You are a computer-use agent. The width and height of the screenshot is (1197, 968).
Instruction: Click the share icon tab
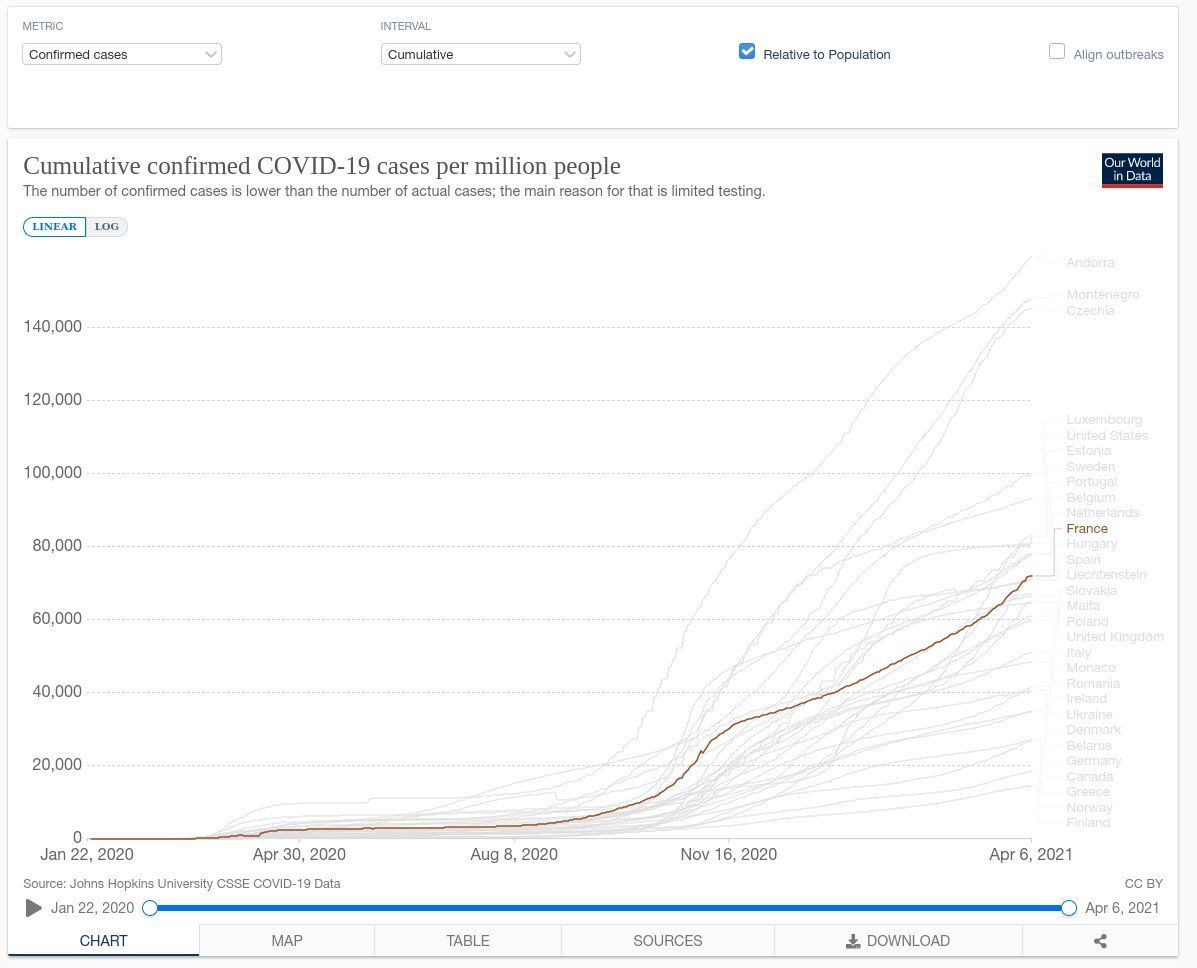pos(1100,940)
